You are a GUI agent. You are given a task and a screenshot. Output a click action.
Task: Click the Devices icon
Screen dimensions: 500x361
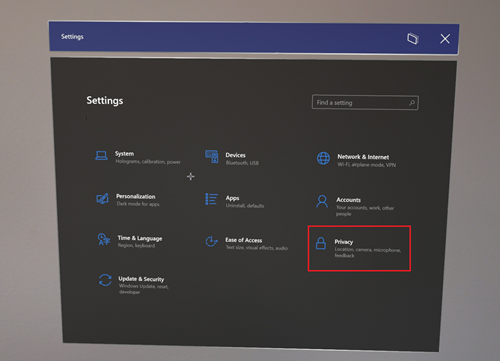pos(212,156)
